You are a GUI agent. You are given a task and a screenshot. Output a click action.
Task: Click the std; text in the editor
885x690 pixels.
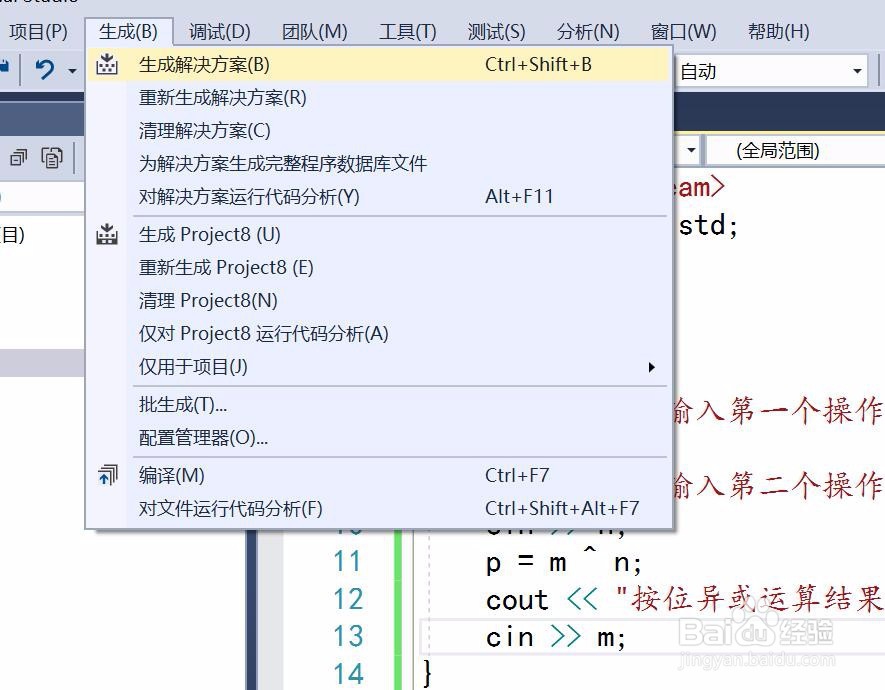(708, 226)
